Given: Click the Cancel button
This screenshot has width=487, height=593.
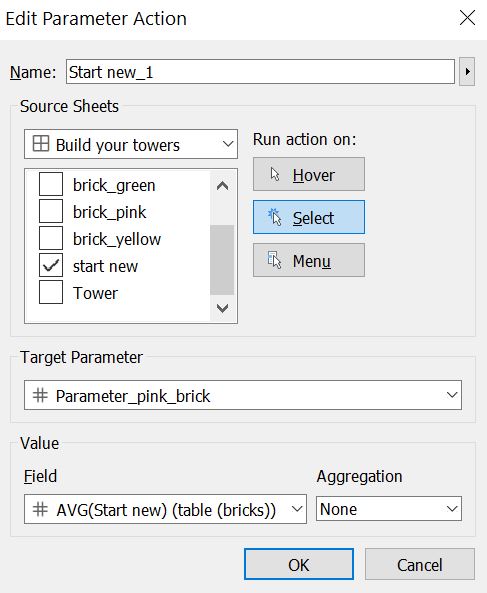Looking at the screenshot, I should point(420,564).
